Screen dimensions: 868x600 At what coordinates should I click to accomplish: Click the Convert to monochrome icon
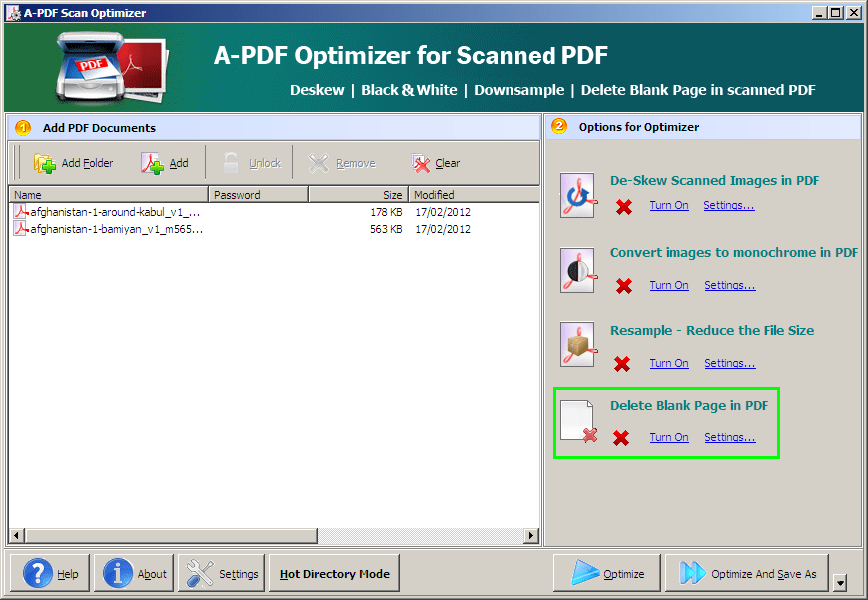(578, 270)
